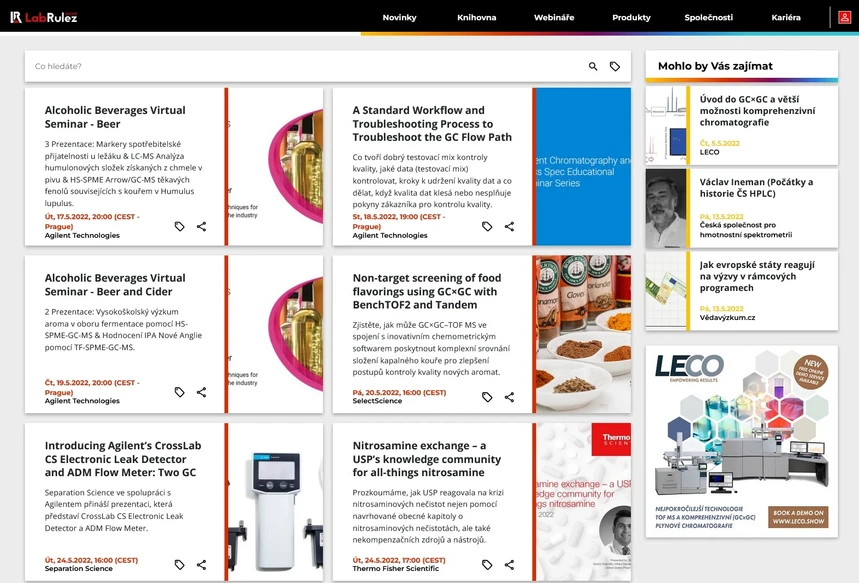Share the Alcoholic Beverages Beer seminar
The height and width of the screenshot is (583, 859).
pyautogui.click(x=201, y=226)
